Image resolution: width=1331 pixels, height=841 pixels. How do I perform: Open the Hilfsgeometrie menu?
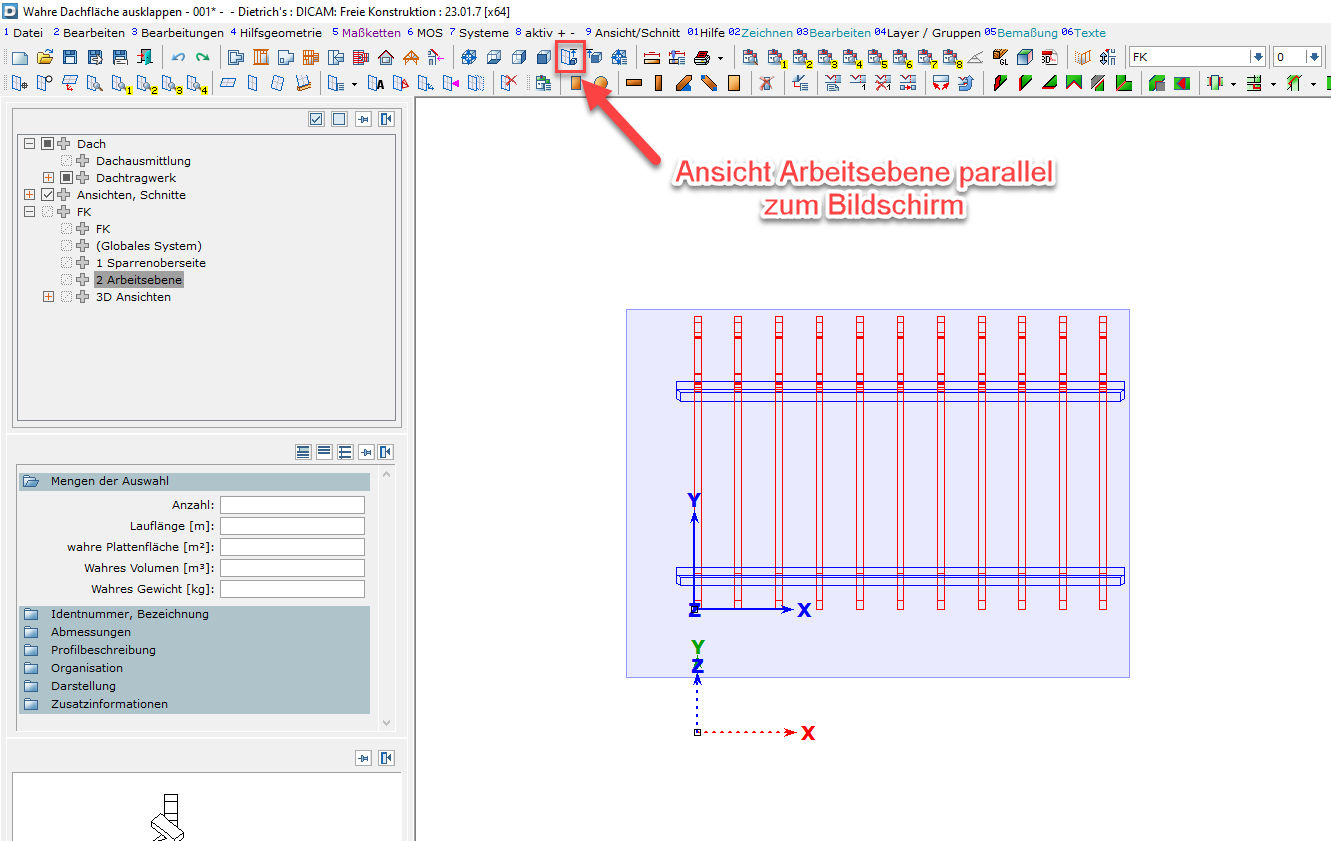(x=280, y=32)
